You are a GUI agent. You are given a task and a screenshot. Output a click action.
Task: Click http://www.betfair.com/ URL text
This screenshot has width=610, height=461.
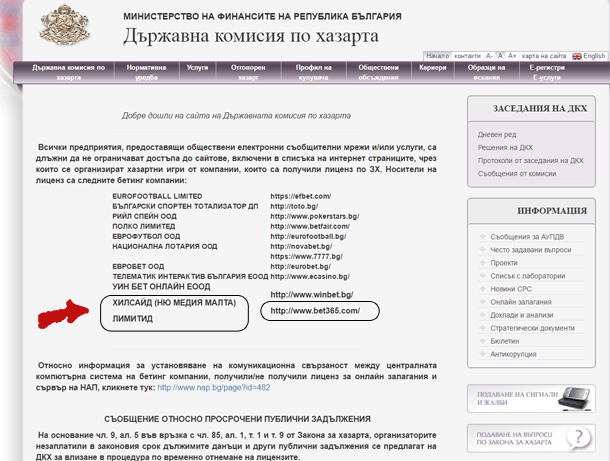click(310, 226)
